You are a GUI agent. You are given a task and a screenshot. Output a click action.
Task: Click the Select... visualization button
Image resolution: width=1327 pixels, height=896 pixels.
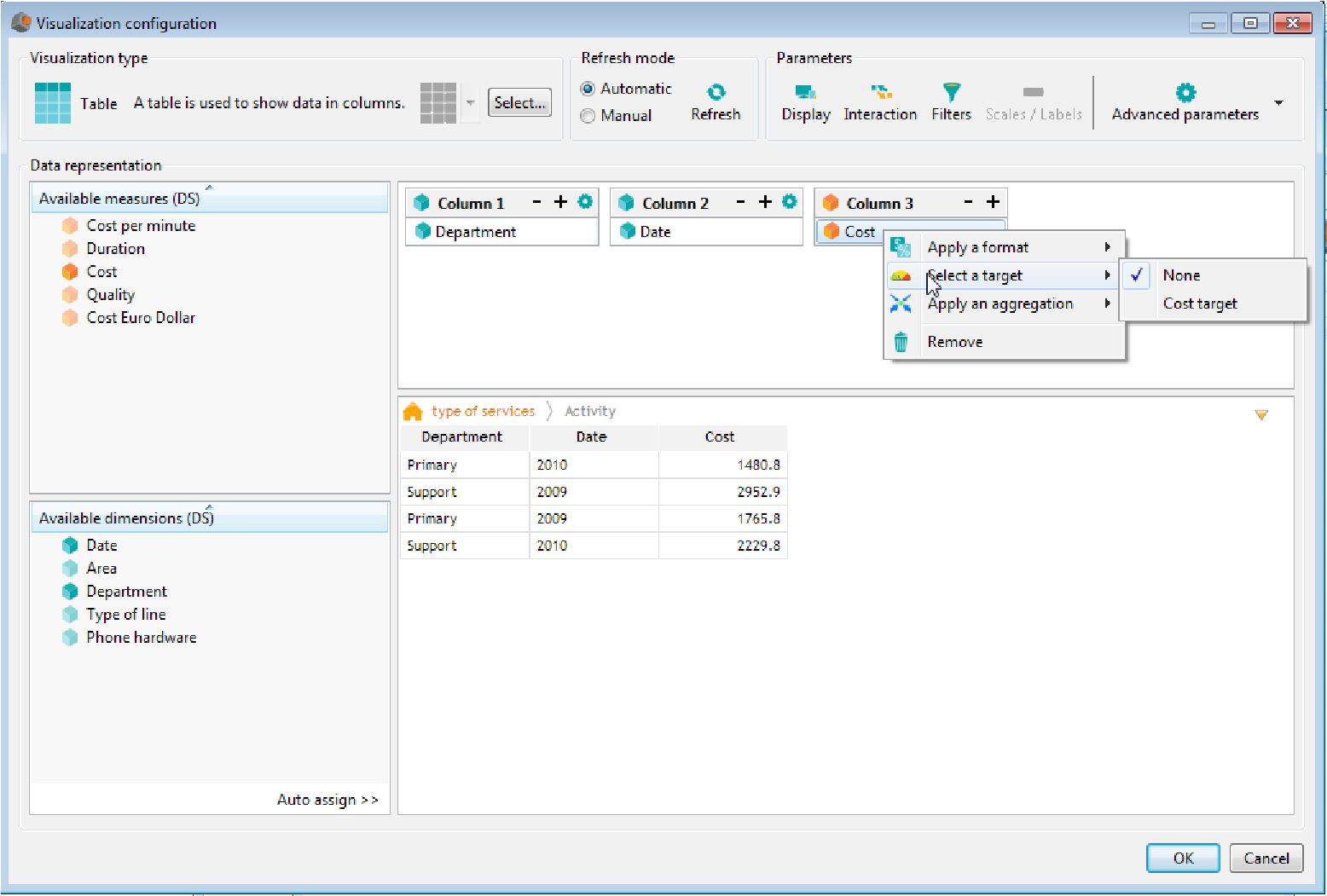coord(519,102)
